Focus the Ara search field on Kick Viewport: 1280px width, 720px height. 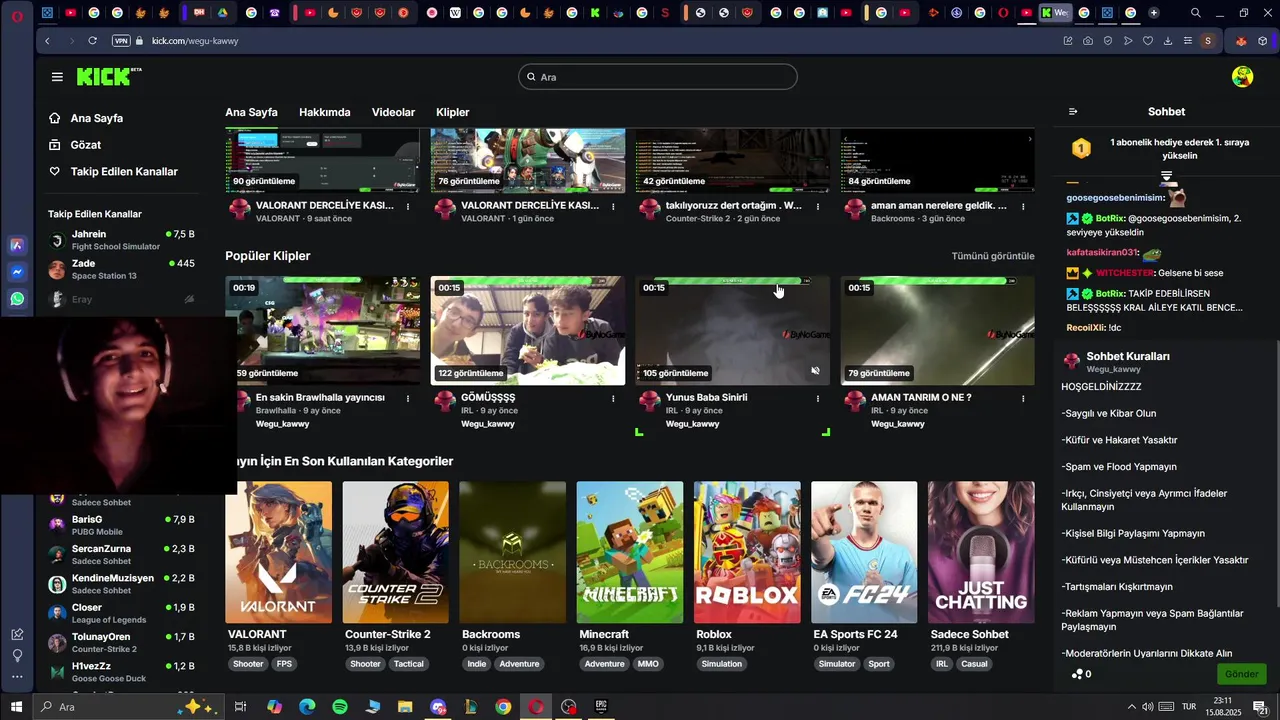tap(658, 77)
